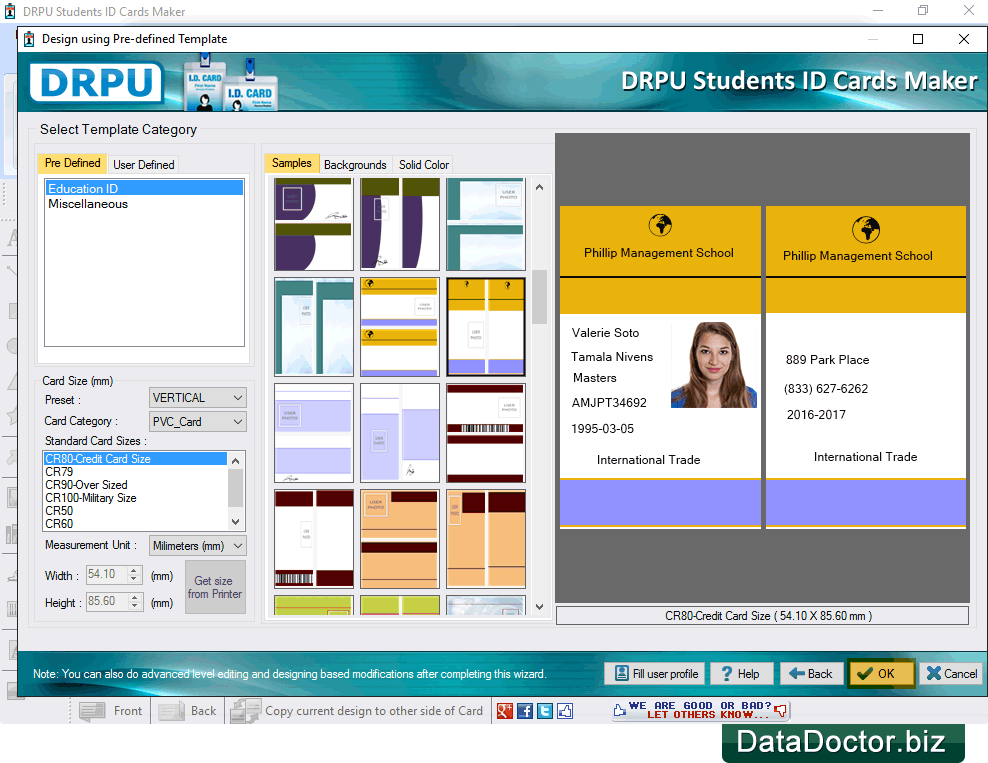Open the Help button
The image size is (988, 763).
tap(742, 674)
